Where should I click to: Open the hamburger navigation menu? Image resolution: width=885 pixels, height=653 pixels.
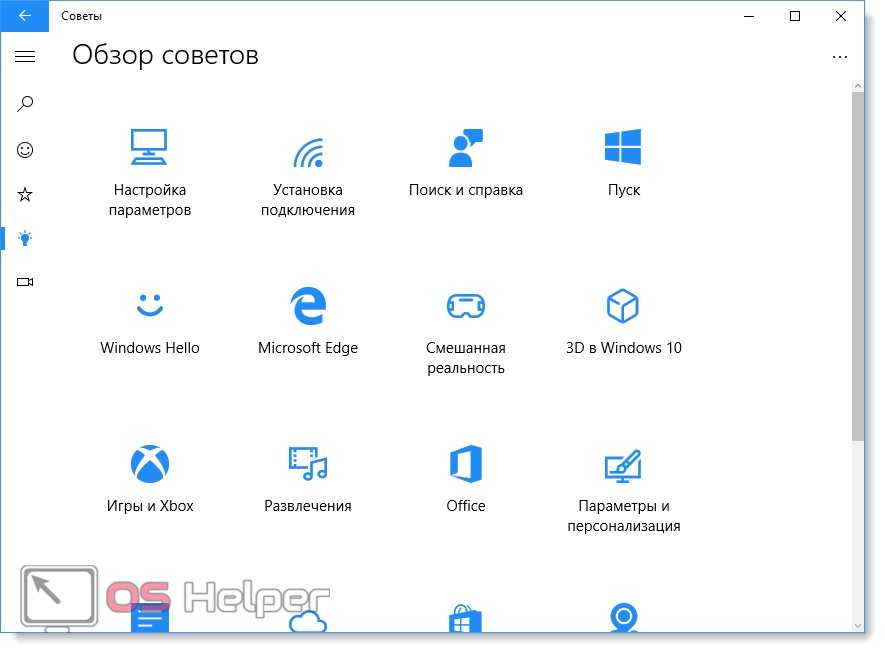coord(25,57)
